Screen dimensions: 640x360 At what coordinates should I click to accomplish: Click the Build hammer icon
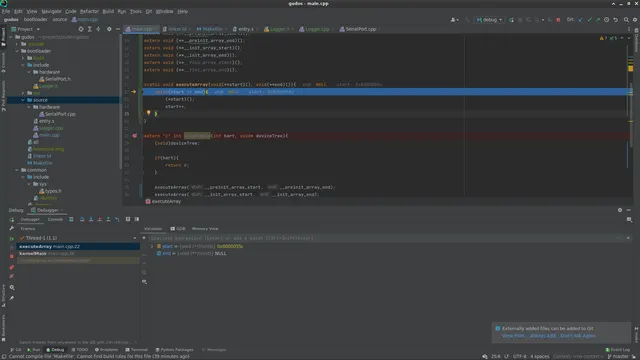[467, 20]
